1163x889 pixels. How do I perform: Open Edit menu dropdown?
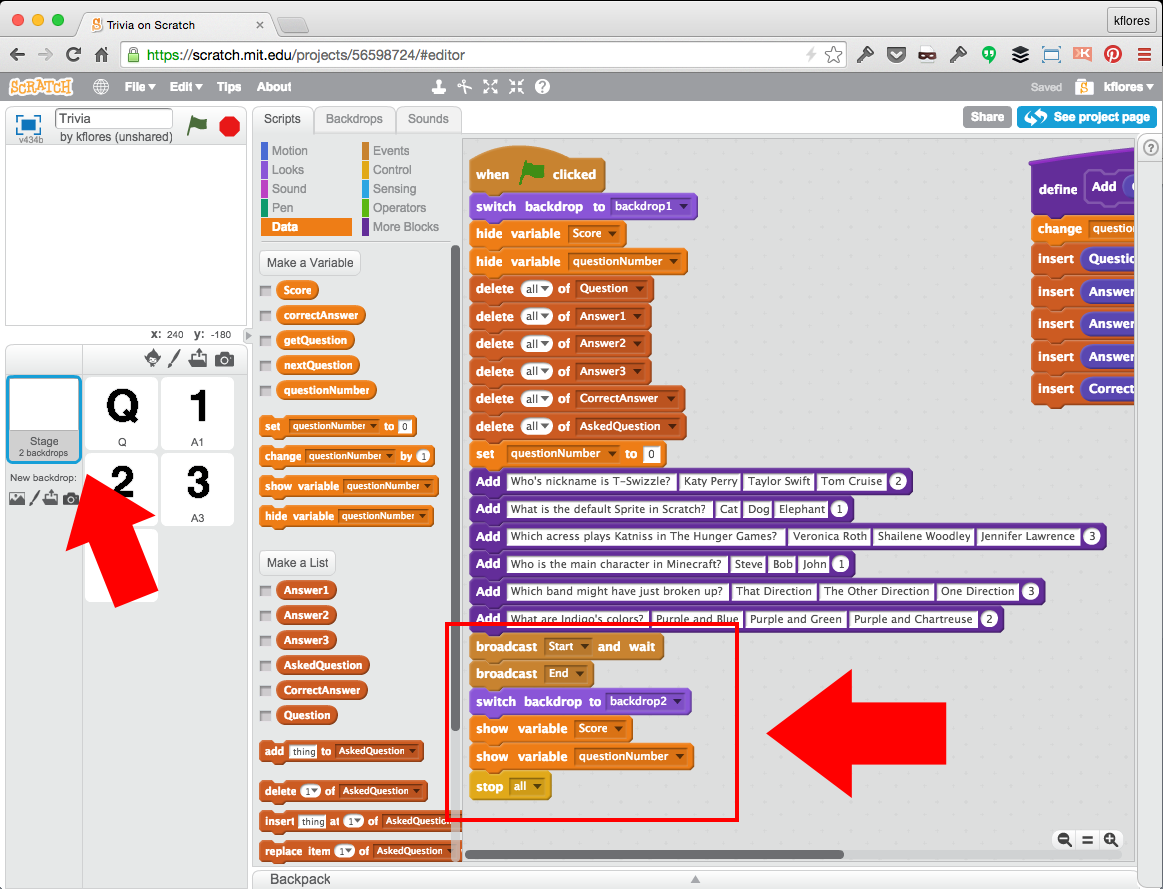[185, 87]
